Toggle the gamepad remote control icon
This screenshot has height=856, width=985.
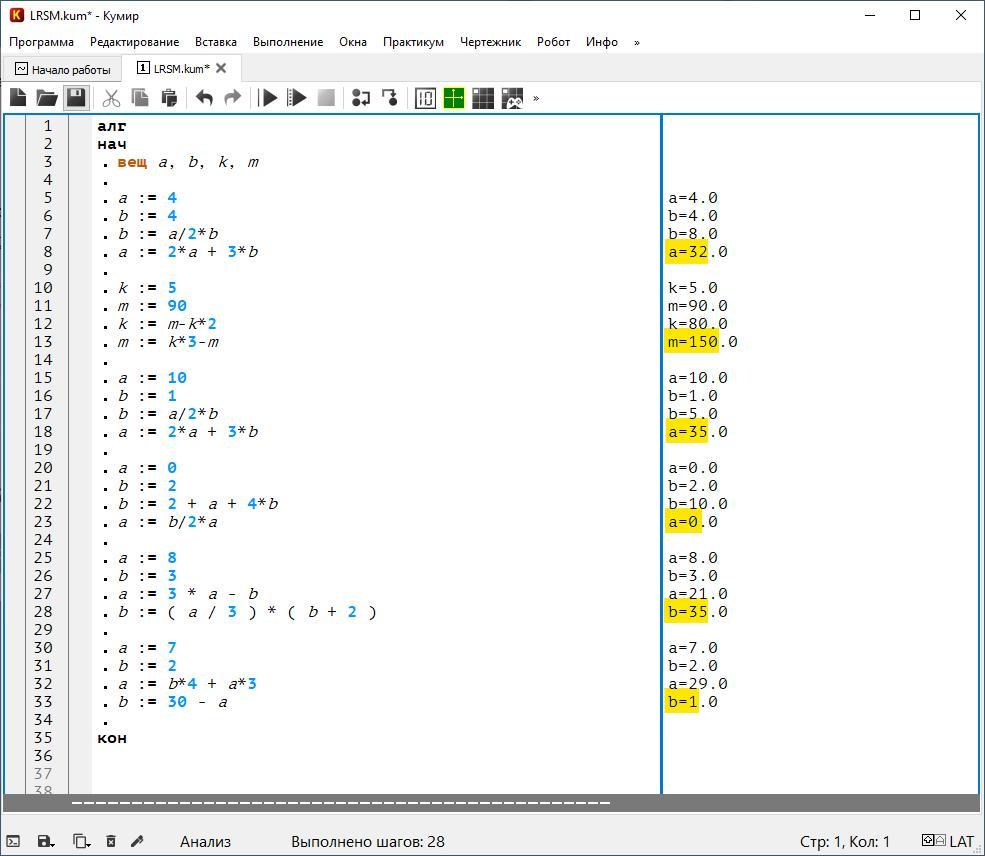[512, 98]
